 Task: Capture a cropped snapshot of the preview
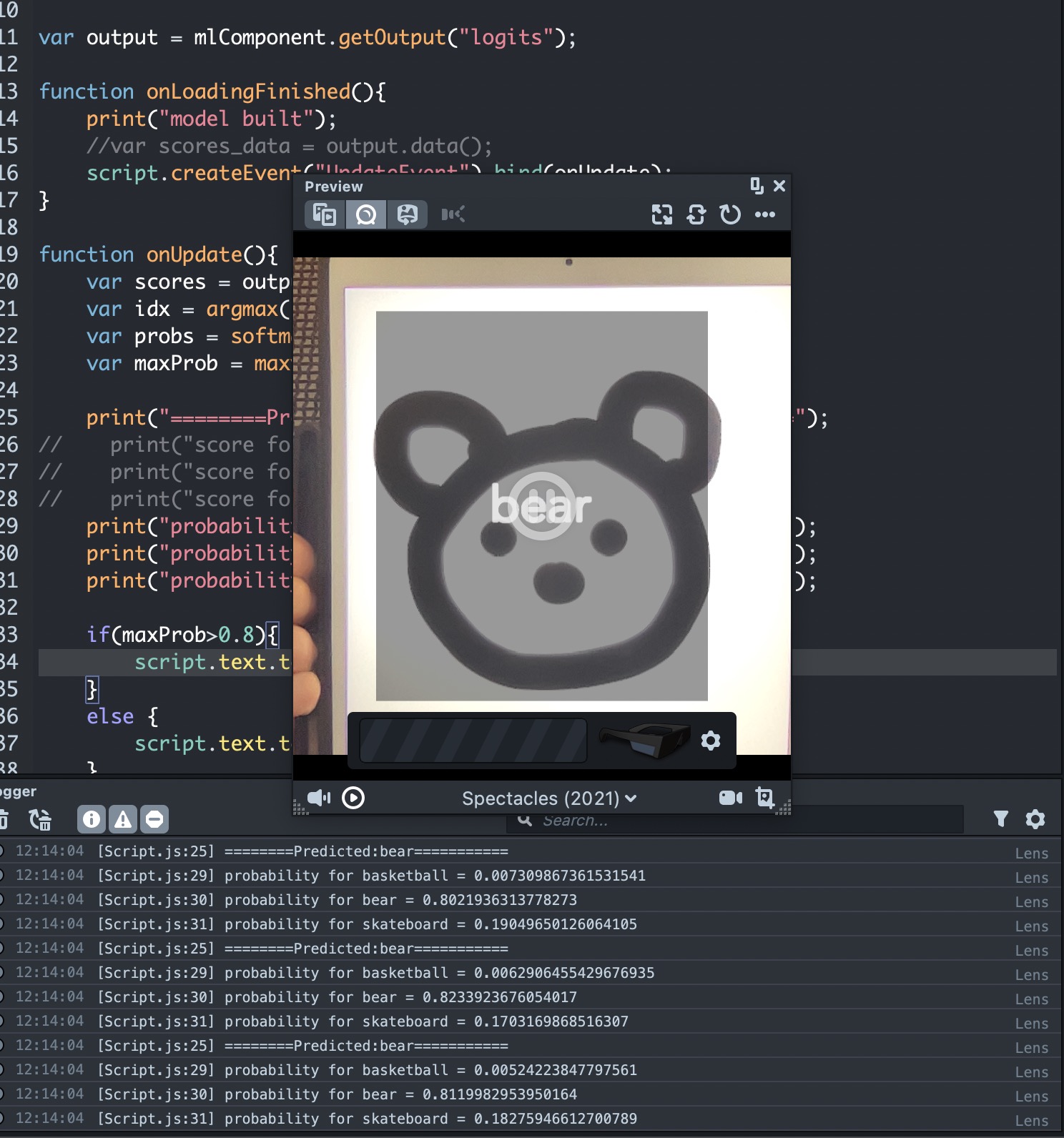click(765, 798)
